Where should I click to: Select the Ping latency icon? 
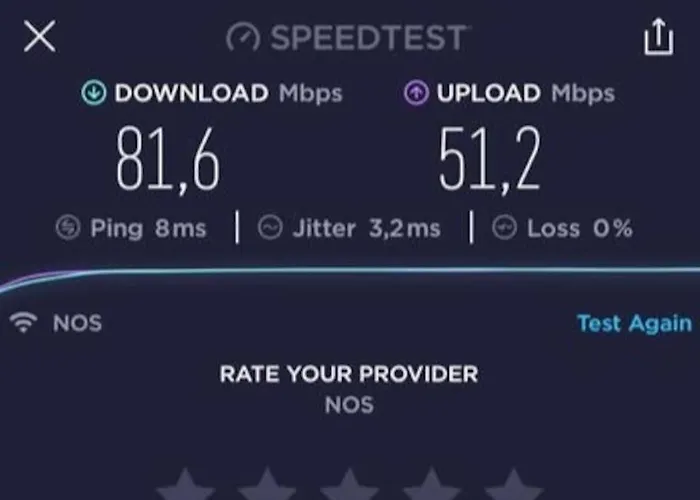pos(68,228)
